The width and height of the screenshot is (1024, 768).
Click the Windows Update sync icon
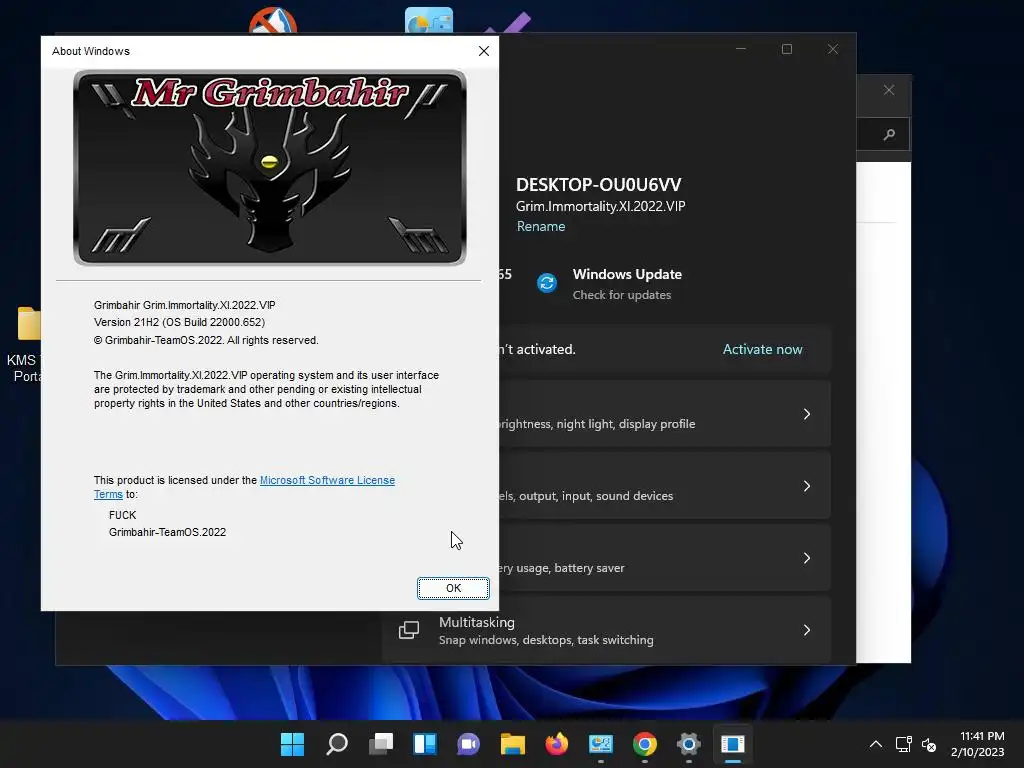point(547,283)
